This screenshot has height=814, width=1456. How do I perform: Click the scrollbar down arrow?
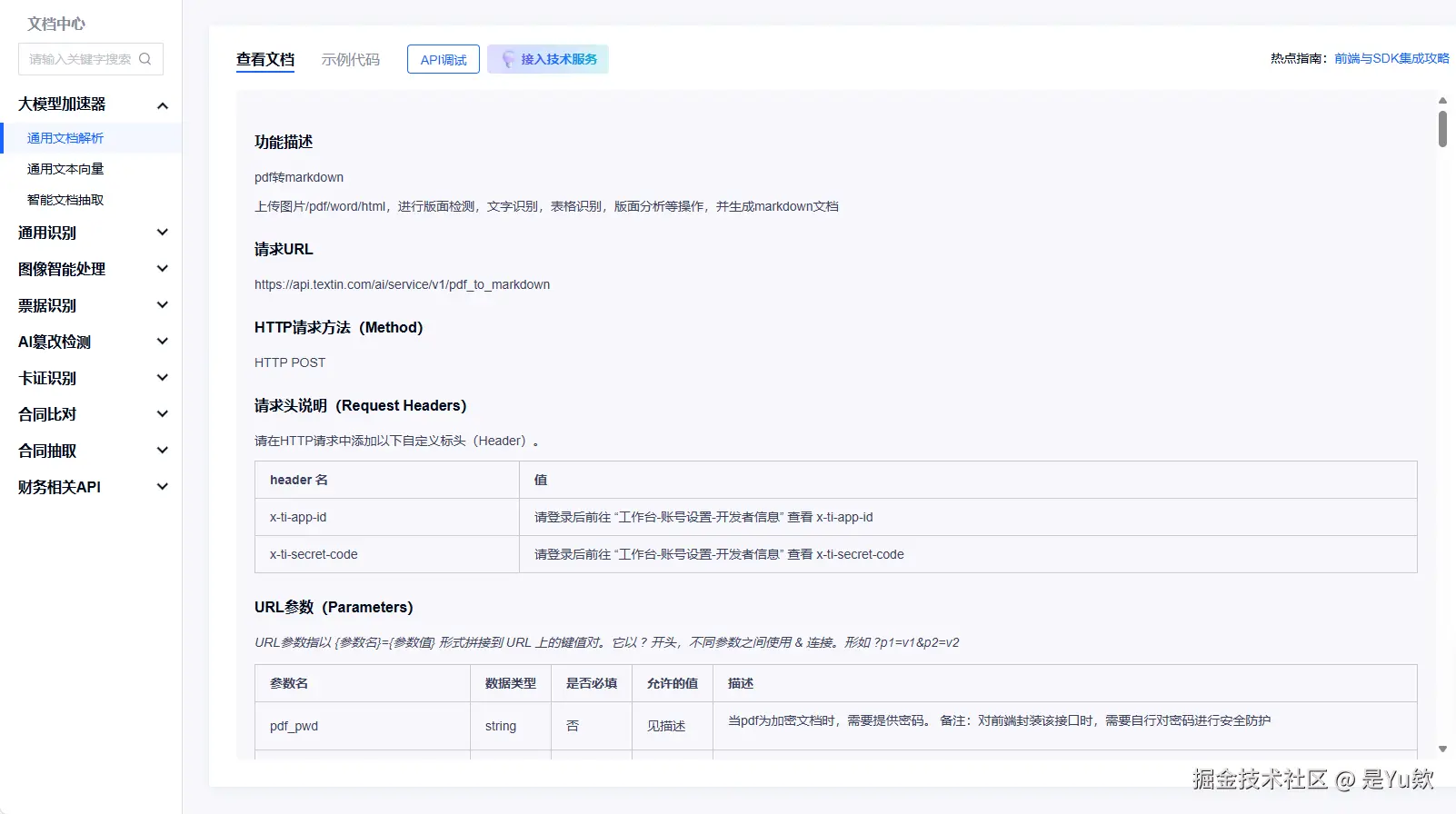tap(1442, 749)
